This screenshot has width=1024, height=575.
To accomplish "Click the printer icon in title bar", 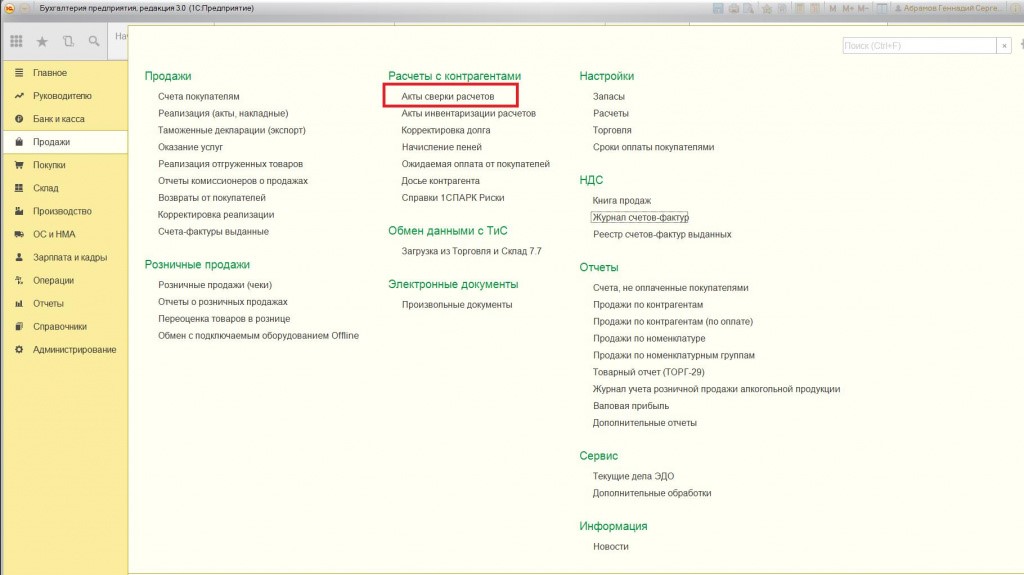I will (x=733, y=8).
